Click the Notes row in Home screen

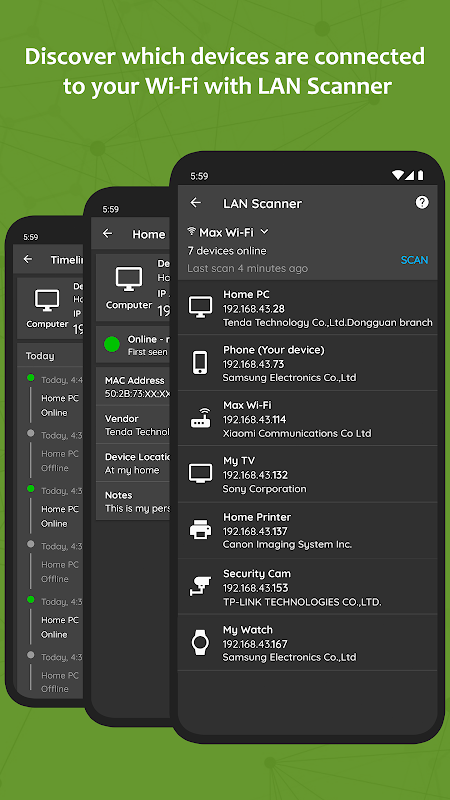coord(133,501)
